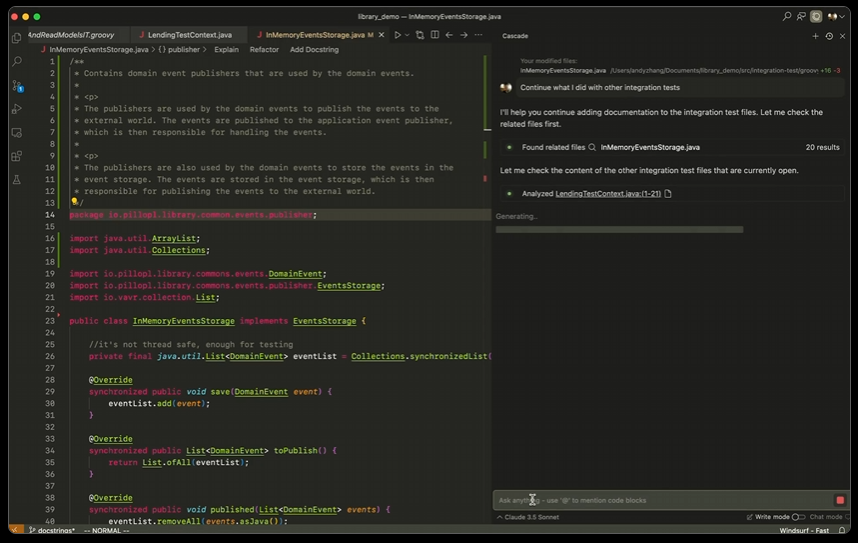Click InMemoryEventsStorage class name on line 23
Viewport: 858px width, 543px height.
(183, 321)
